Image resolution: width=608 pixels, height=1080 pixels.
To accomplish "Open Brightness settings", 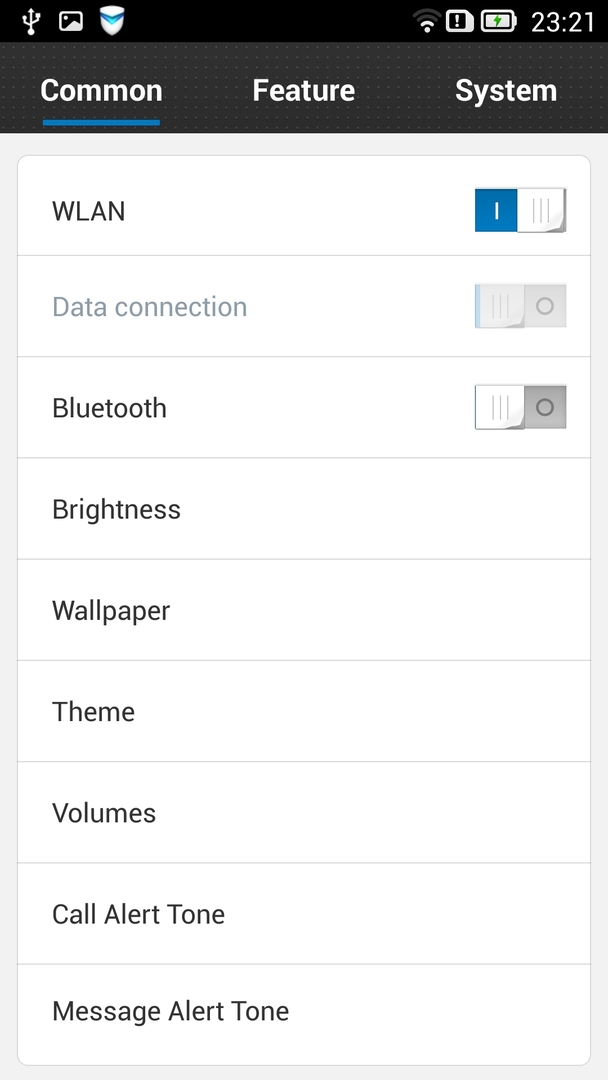I will tap(304, 509).
